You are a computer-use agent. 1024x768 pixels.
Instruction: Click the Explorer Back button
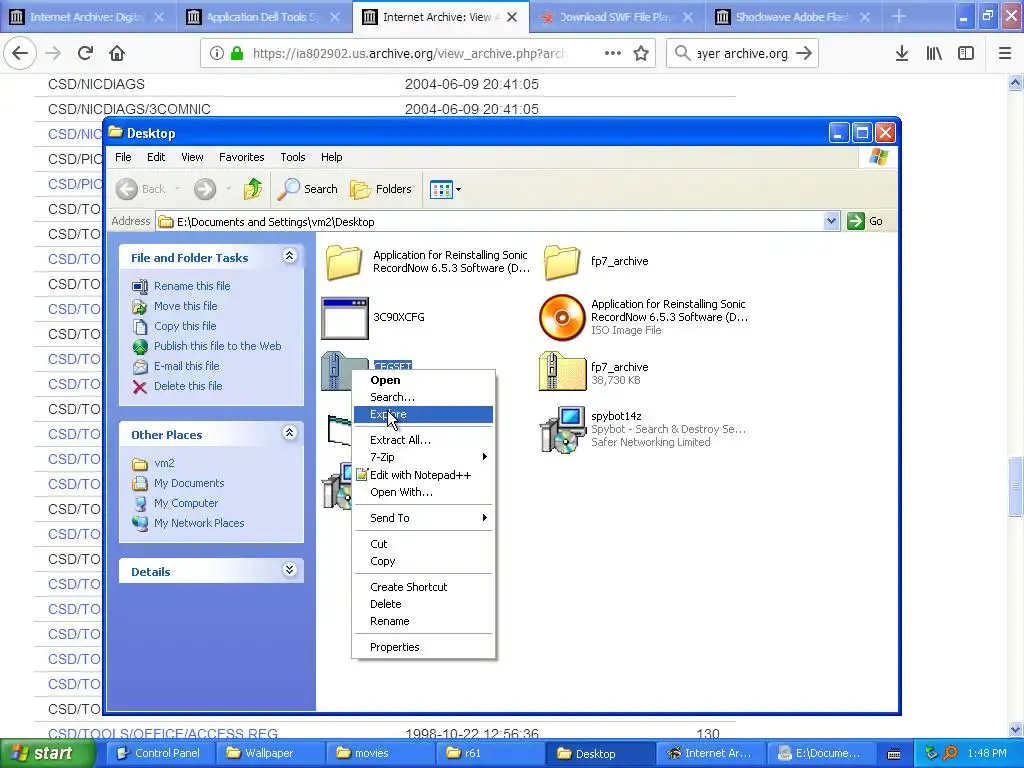142,189
